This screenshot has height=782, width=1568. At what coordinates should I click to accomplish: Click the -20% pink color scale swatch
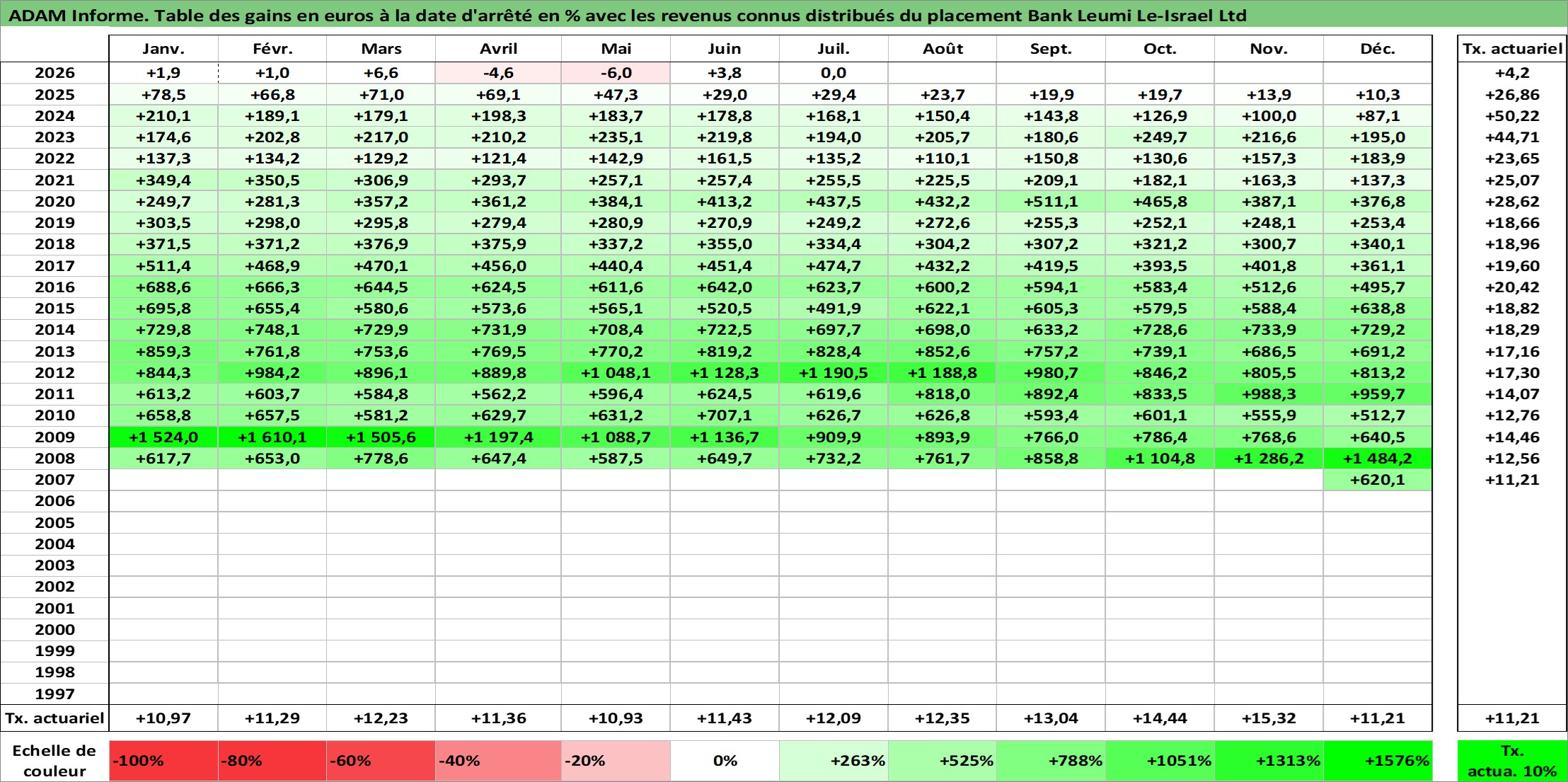coord(616,761)
